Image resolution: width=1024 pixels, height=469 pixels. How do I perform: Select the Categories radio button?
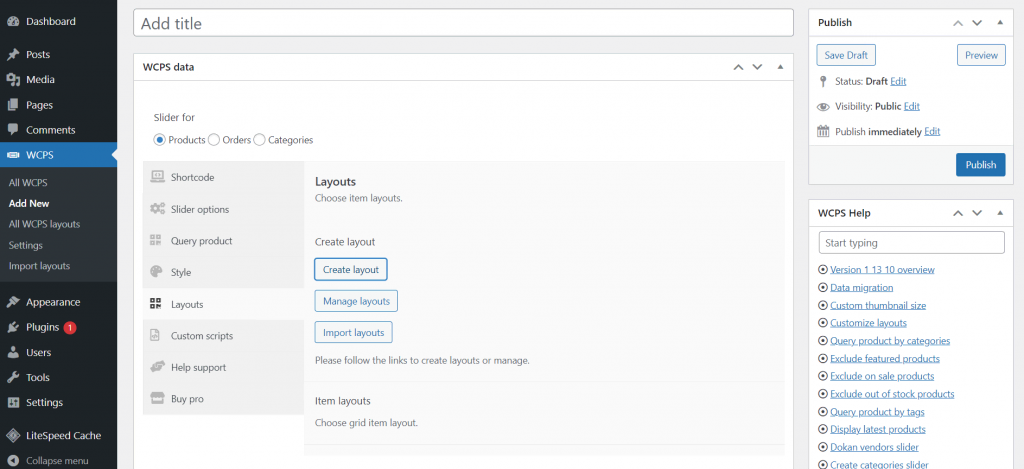[260, 140]
